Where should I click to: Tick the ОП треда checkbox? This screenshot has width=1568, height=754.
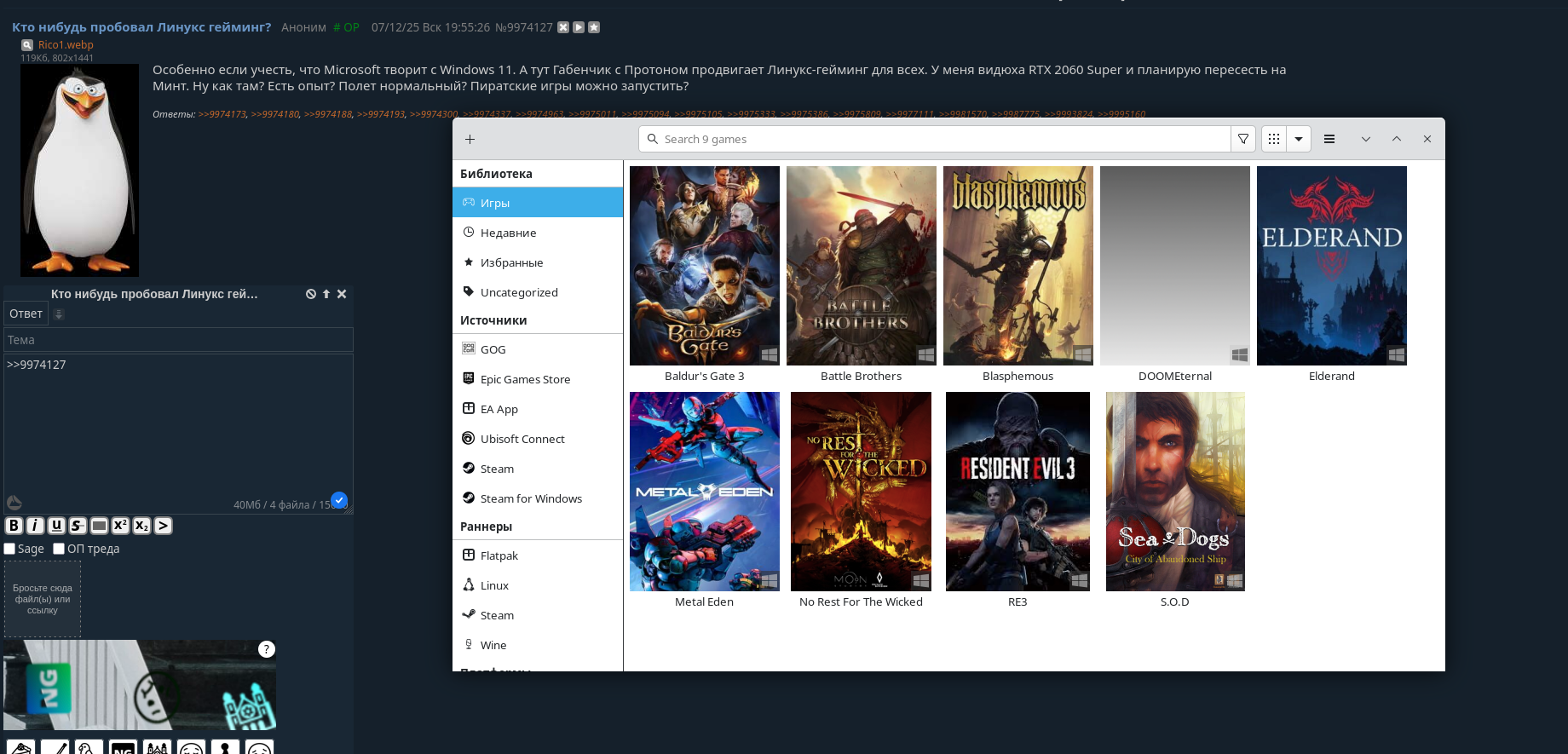point(59,549)
